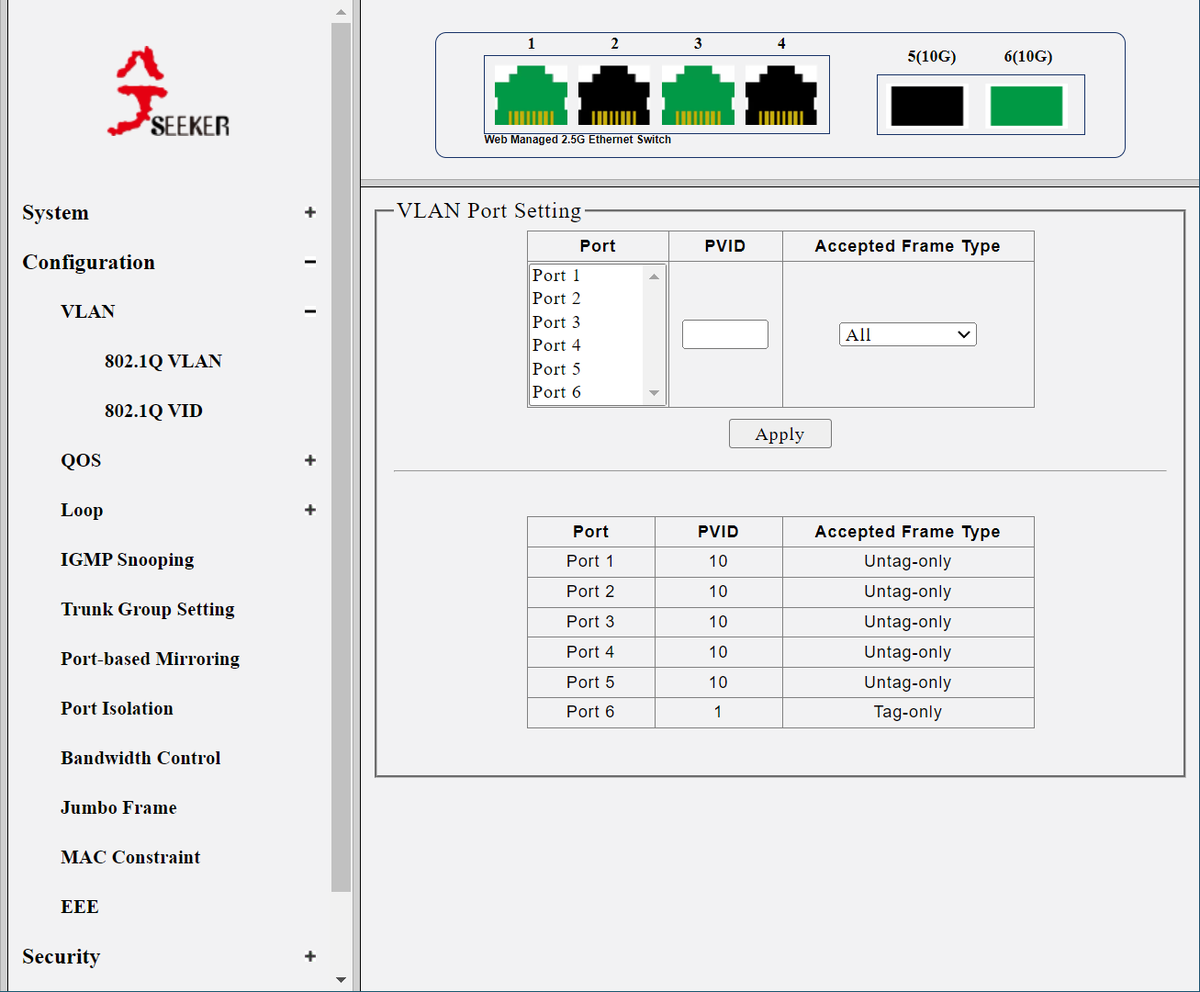This screenshot has width=1200, height=992.
Task: Select Ethernet port 3 icon
Action: (x=698, y=96)
